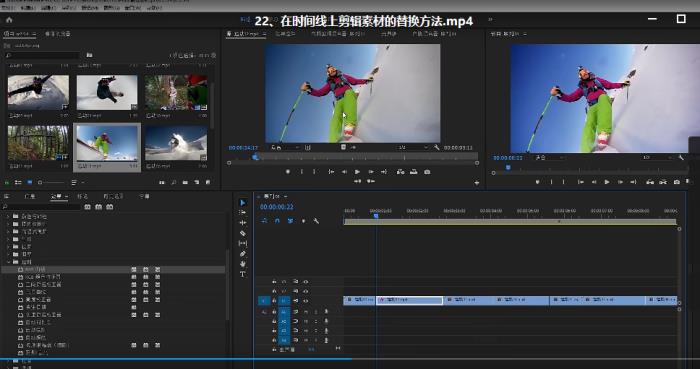This screenshot has width=700, height=369.
Task: Collapse the expanded 过时 effects folder
Action: coord(8,262)
